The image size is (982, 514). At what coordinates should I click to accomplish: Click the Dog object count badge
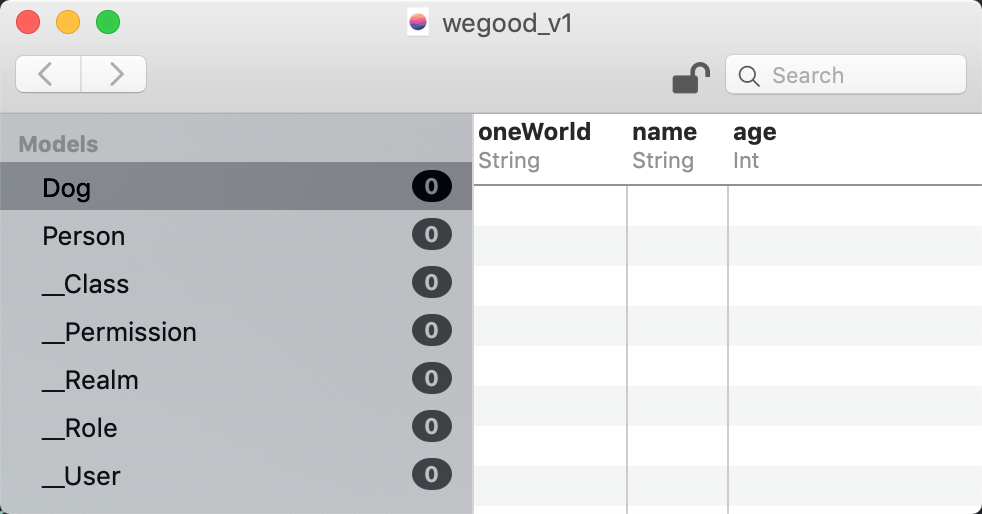pyautogui.click(x=431, y=186)
